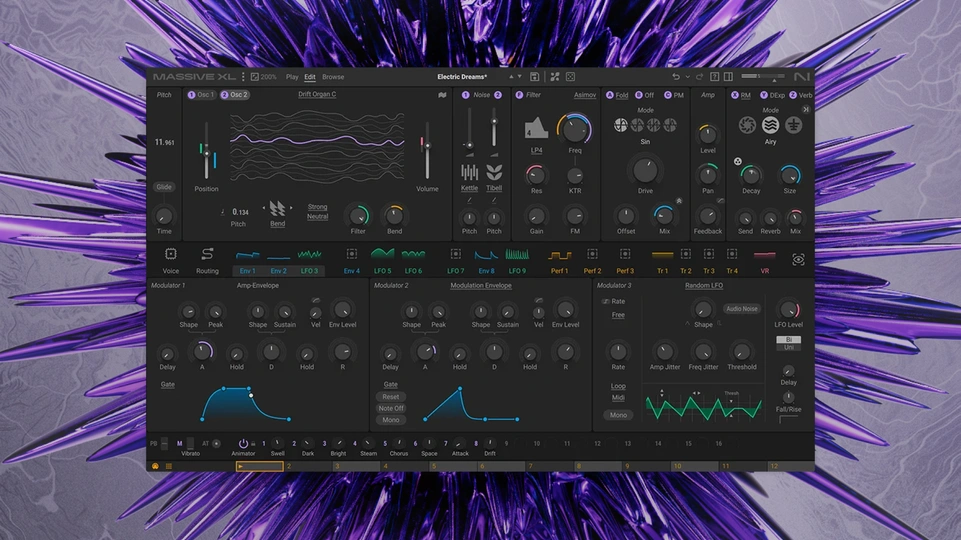Select the swirl reverb mode icon
This screenshot has height=540, width=961.
(x=746, y=125)
